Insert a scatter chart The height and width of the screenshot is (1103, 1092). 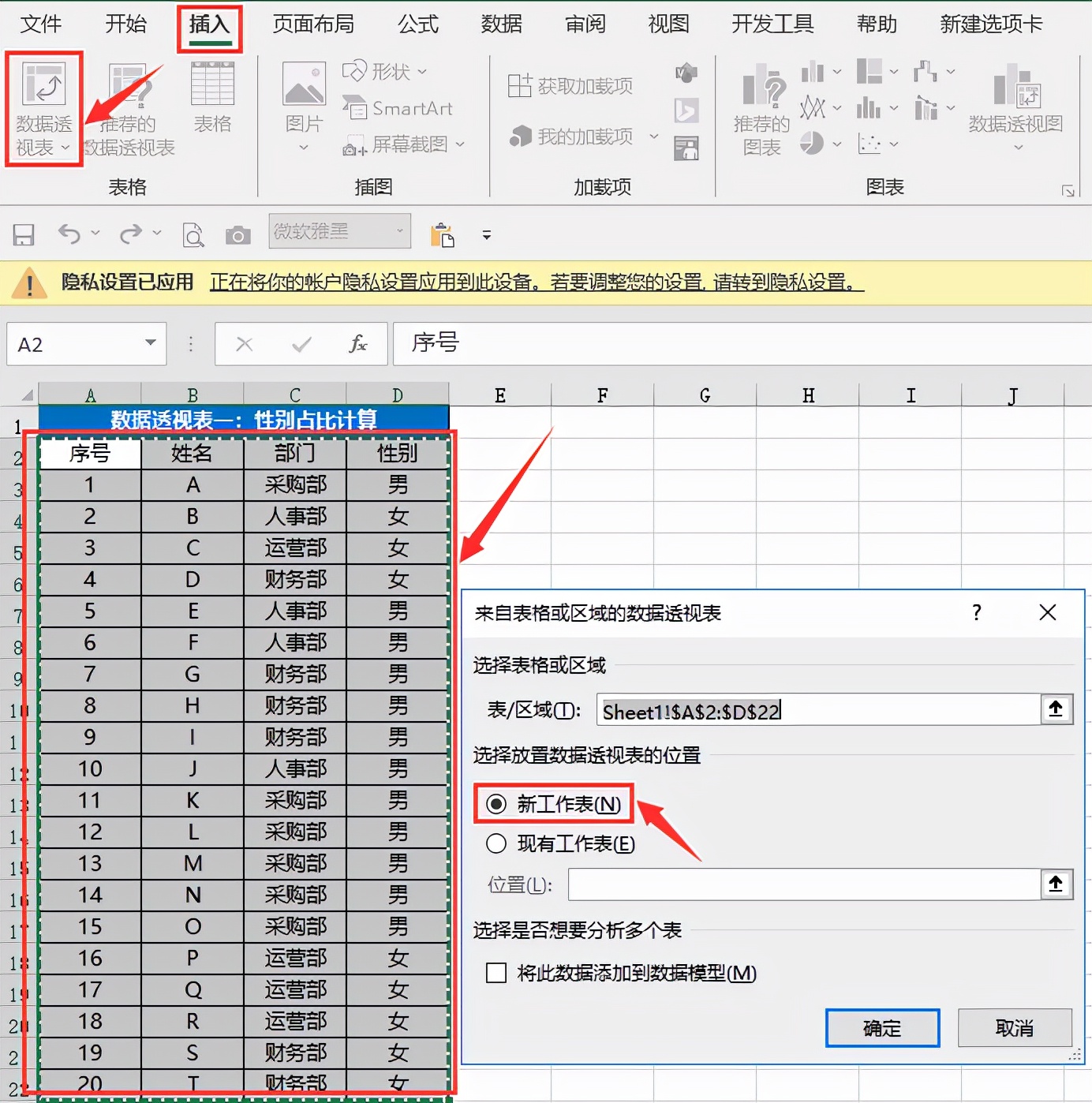click(x=869, y=144)
